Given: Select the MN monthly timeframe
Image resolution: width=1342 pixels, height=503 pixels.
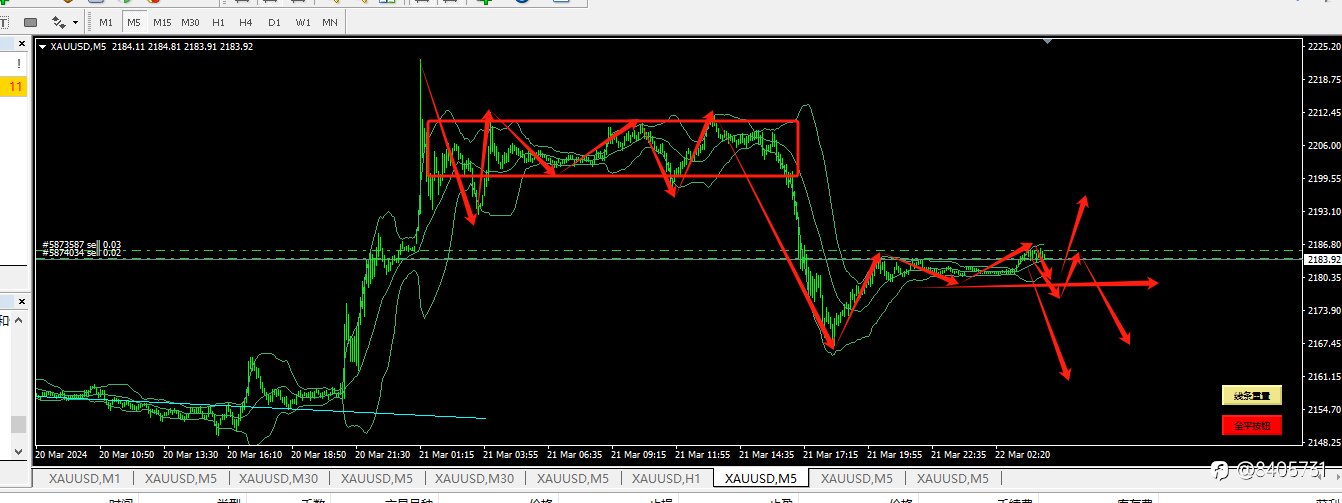Looking at the screenshot, I should click(x=329, y=22).
